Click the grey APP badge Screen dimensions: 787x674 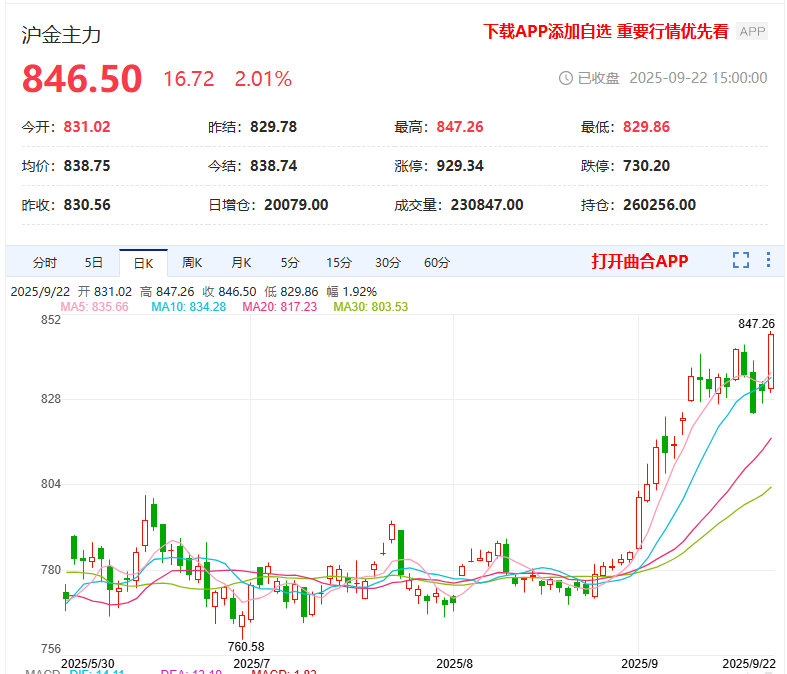(x=752, y=32)
